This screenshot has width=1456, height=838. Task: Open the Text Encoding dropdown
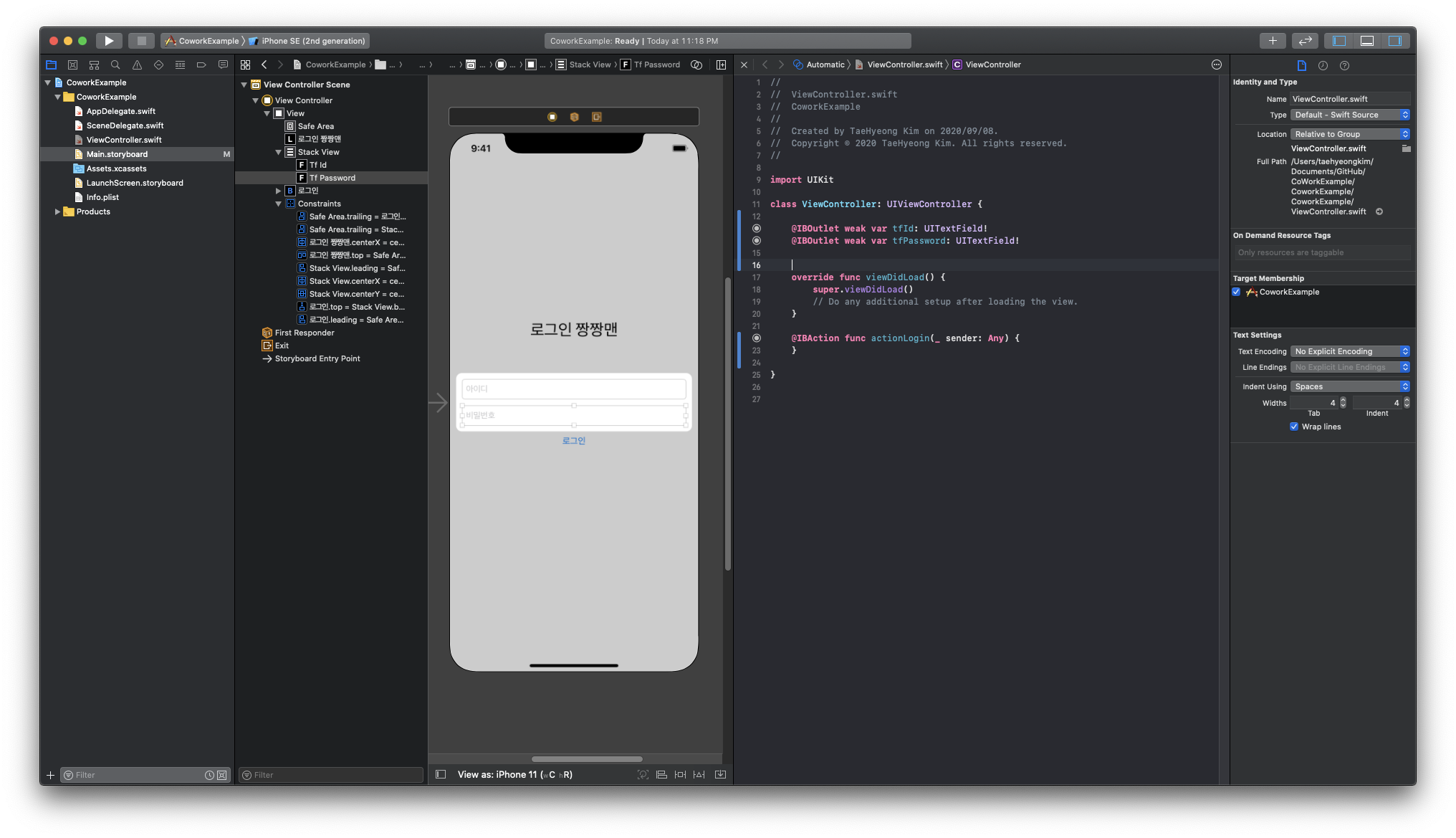click(1350, 351)
